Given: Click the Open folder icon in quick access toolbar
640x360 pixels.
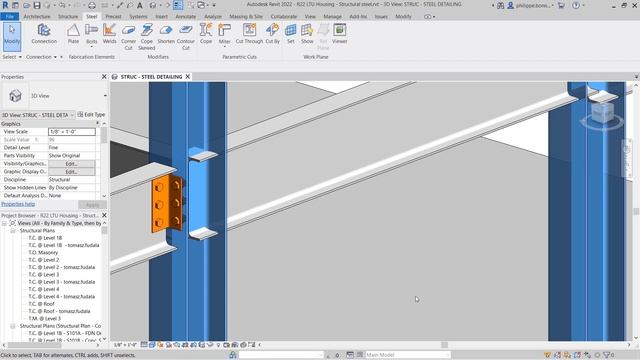Looking at the screenshot, I should coord(27,5).
